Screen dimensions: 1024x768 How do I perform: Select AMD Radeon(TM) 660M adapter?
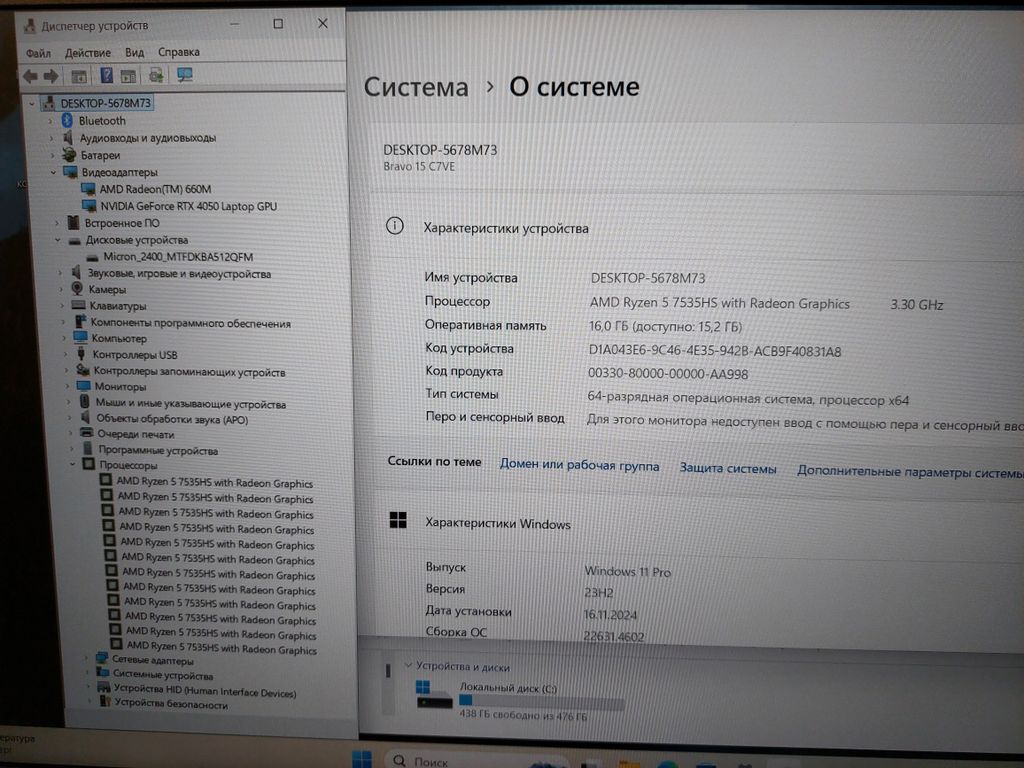point(155,189)
